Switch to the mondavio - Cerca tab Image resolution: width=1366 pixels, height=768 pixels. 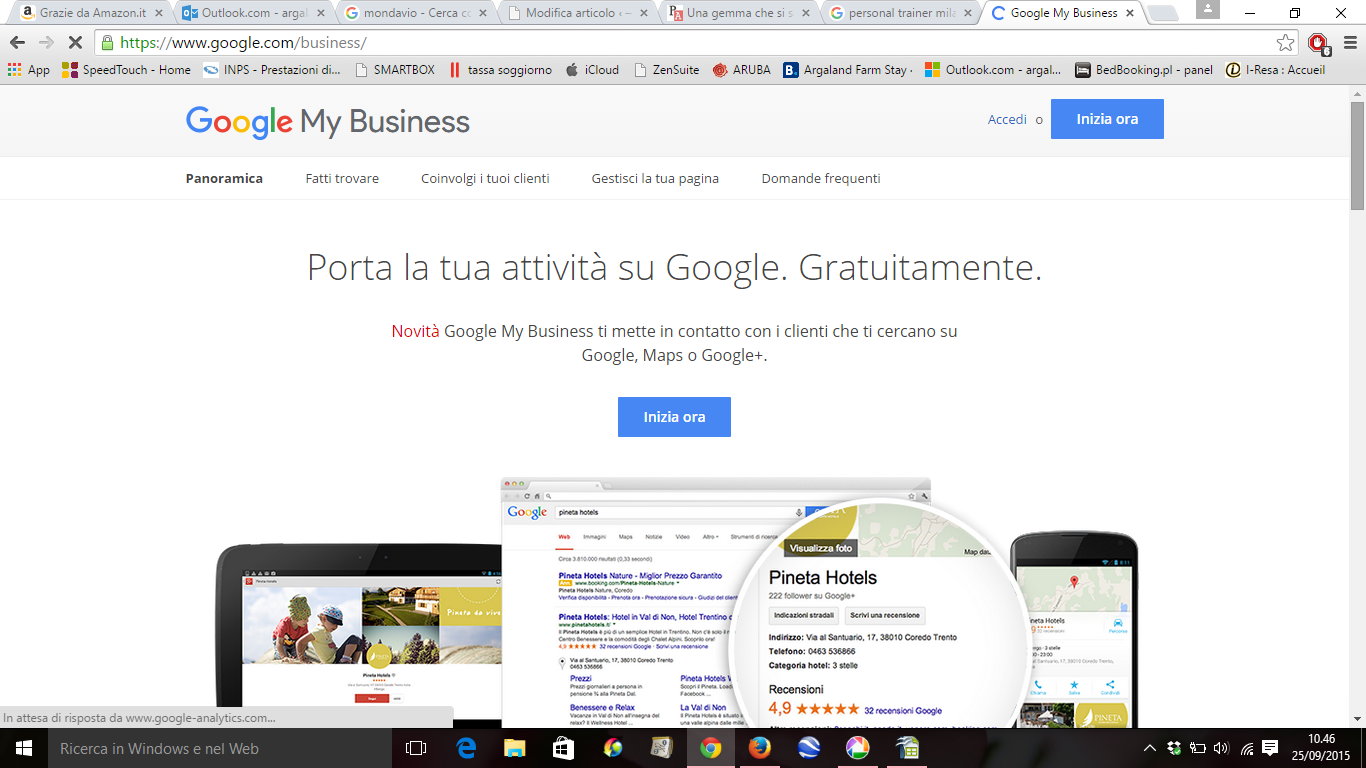(x=413, y=14)
